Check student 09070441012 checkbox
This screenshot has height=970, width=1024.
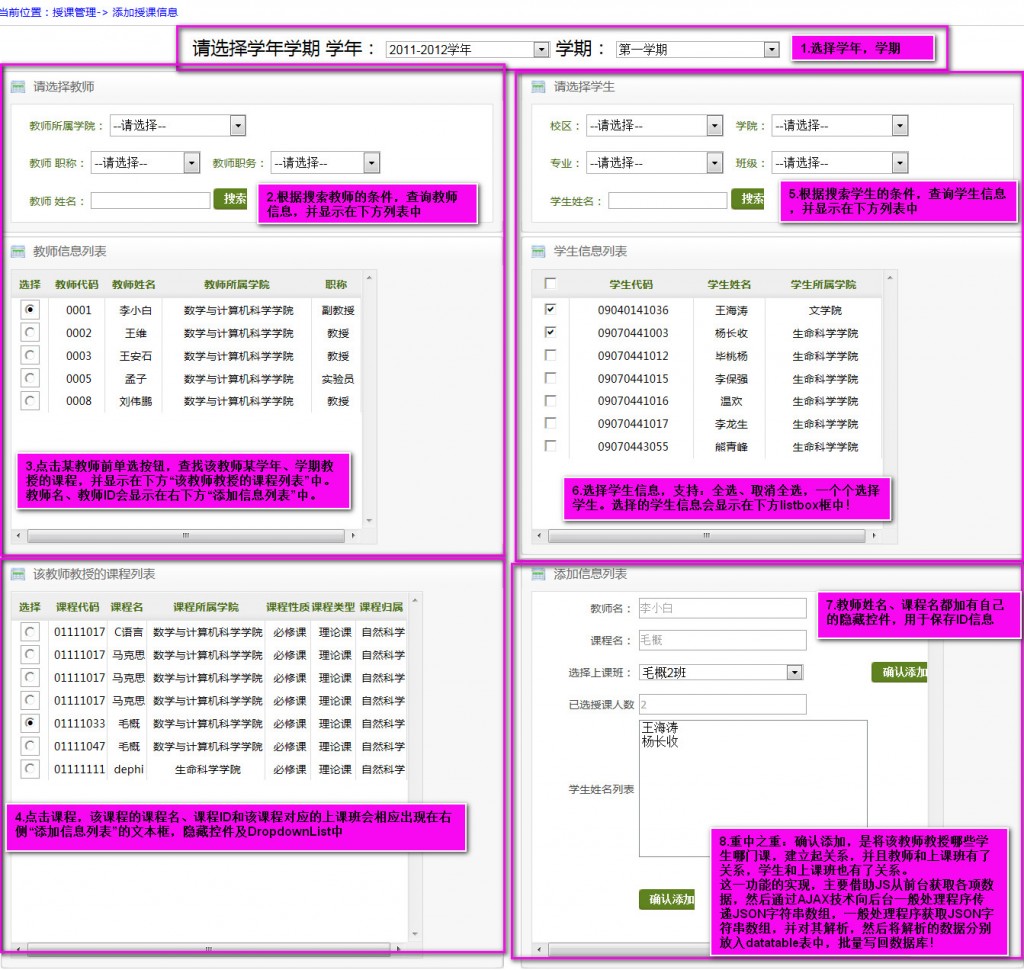click(x=551, y=355)
